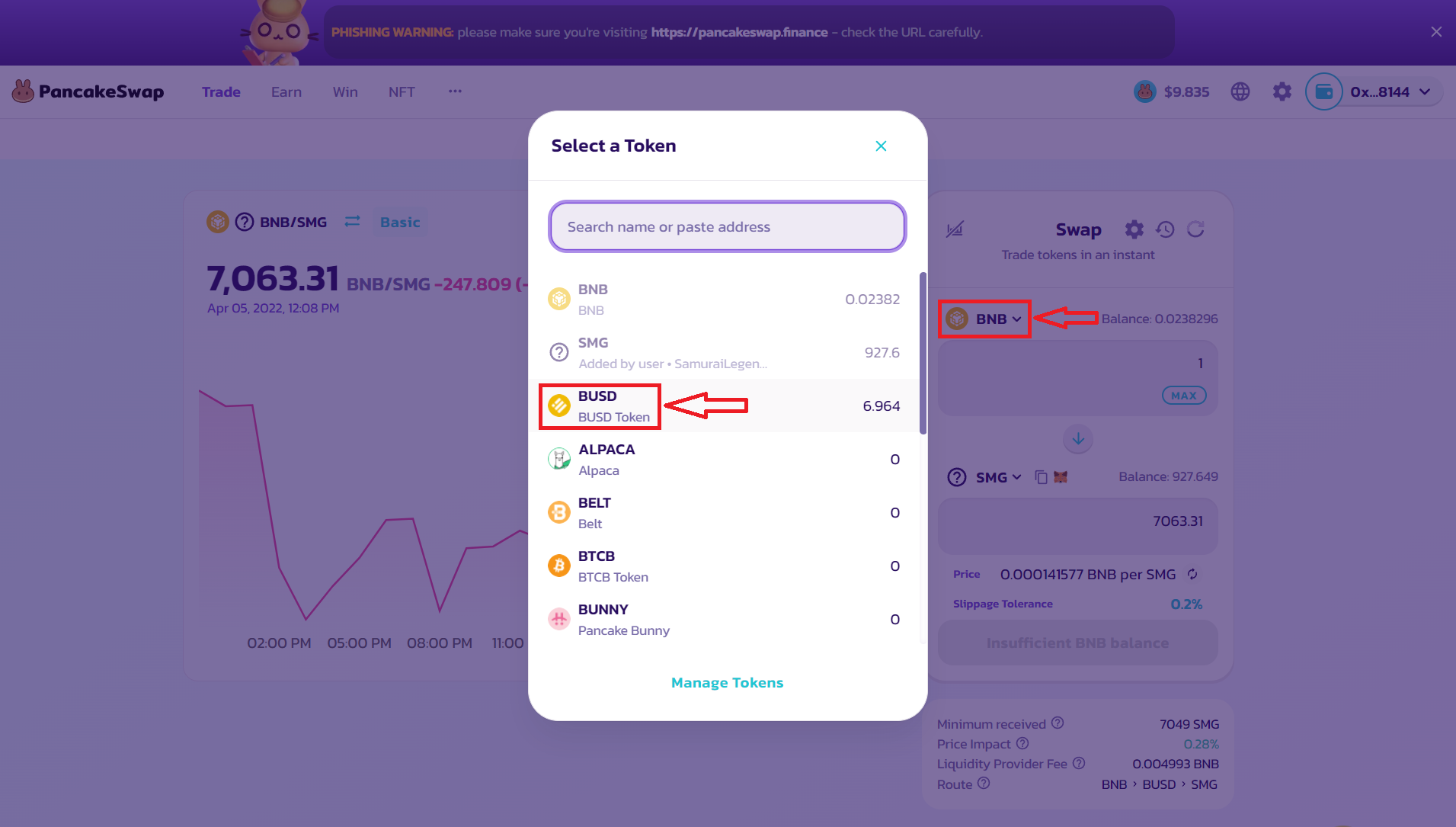Open swap settings gear icon
The image size is (1456, 827).
[x=1134, y=229]
